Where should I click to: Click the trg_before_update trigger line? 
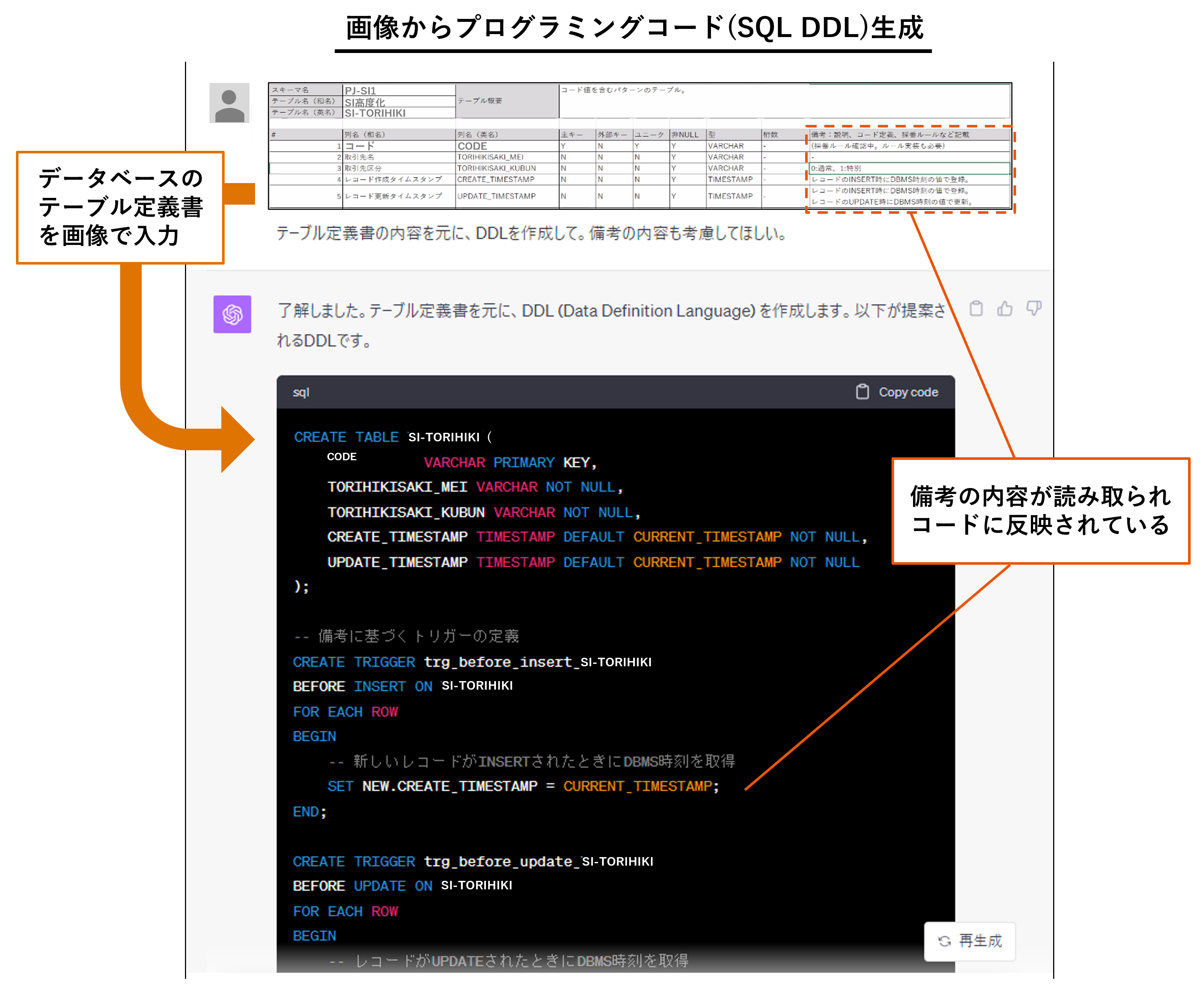coord(473,861)
